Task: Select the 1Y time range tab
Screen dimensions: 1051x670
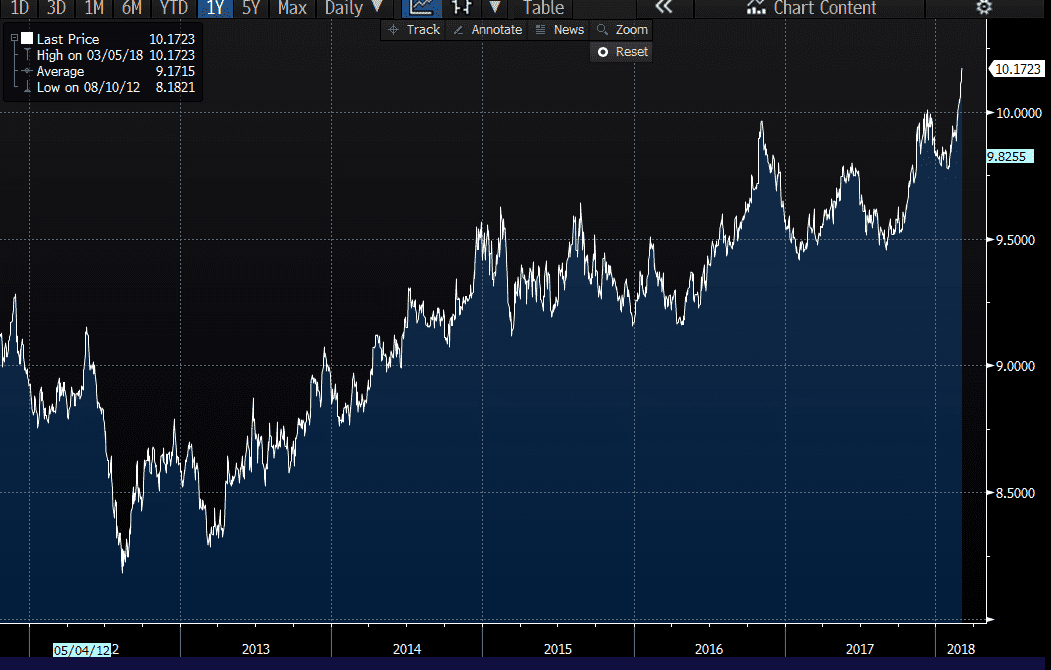Action: click(214, 8)
